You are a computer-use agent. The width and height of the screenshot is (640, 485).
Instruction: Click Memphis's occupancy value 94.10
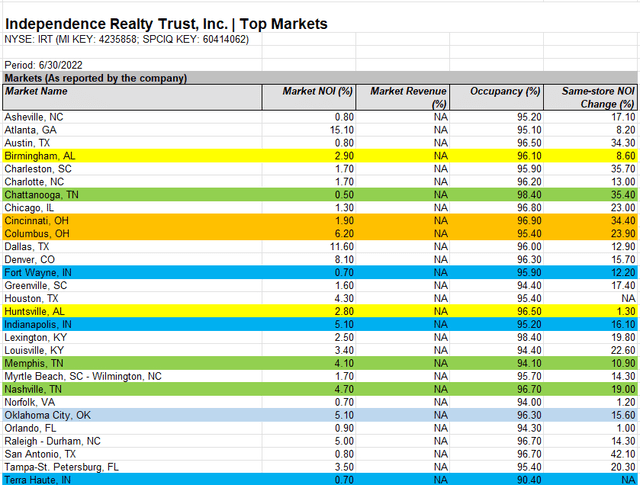[529, 363]
